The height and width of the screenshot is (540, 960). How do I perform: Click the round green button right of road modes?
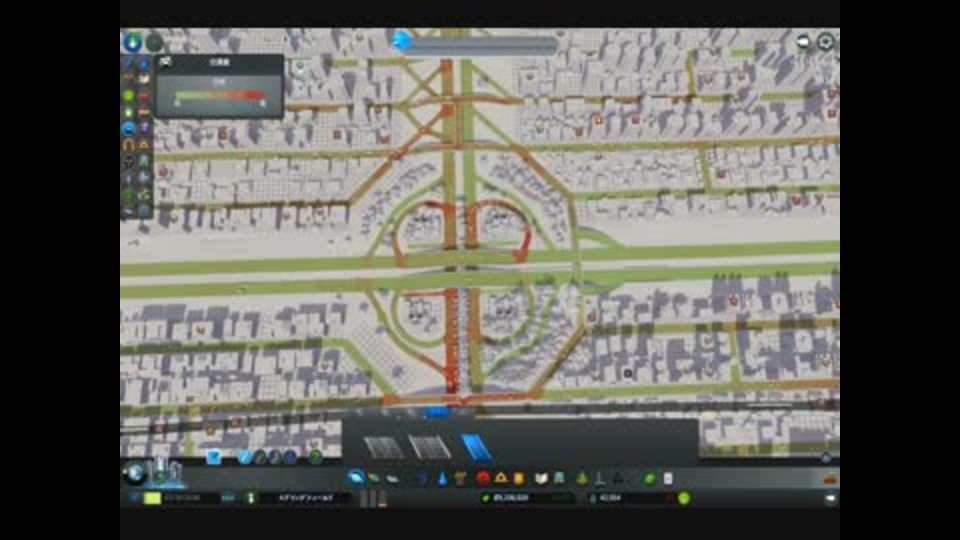coord(316,457)
